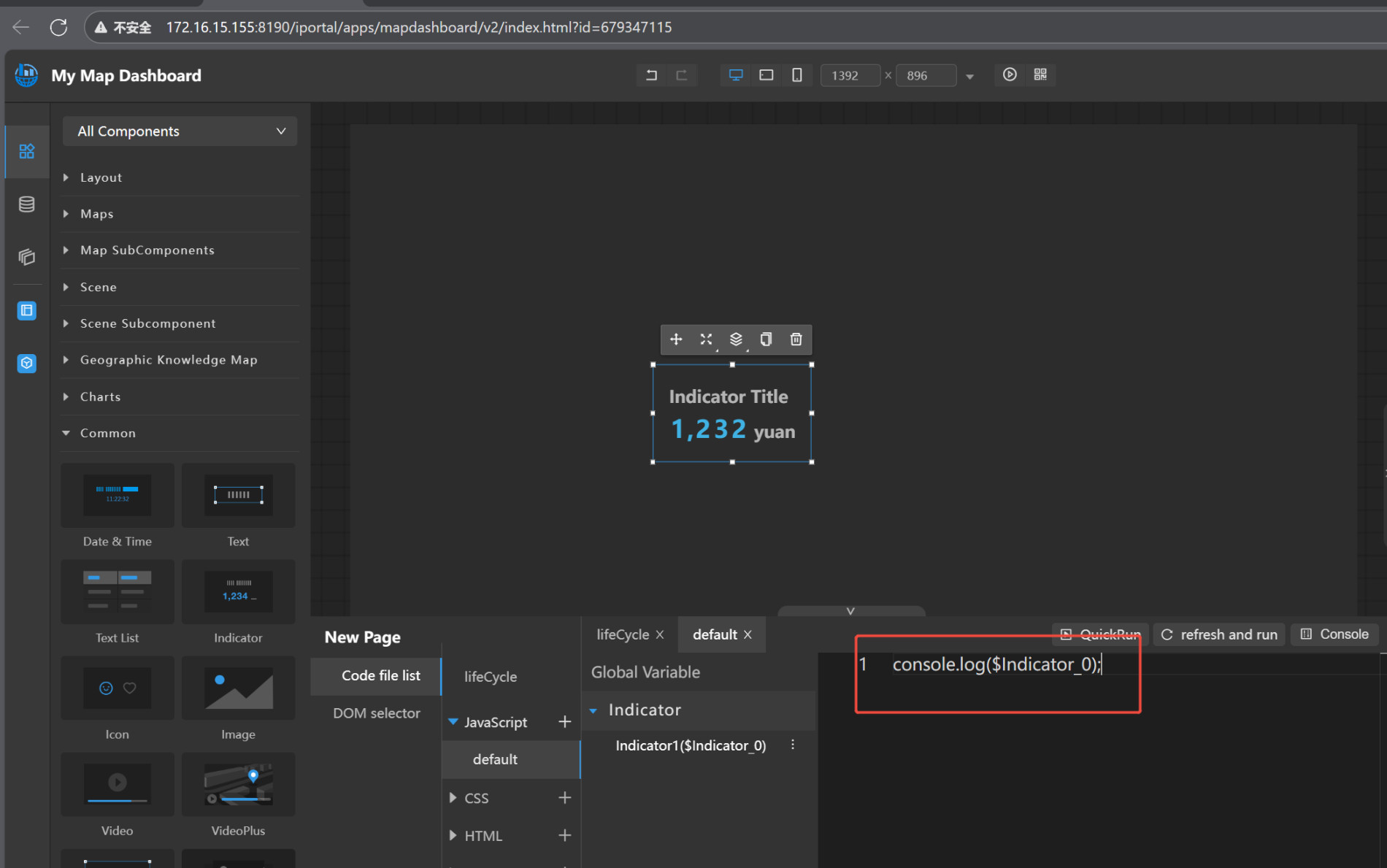1387x868 pixels.
Task: Open Indicator1 variable options menu
Action: [793, 745]
